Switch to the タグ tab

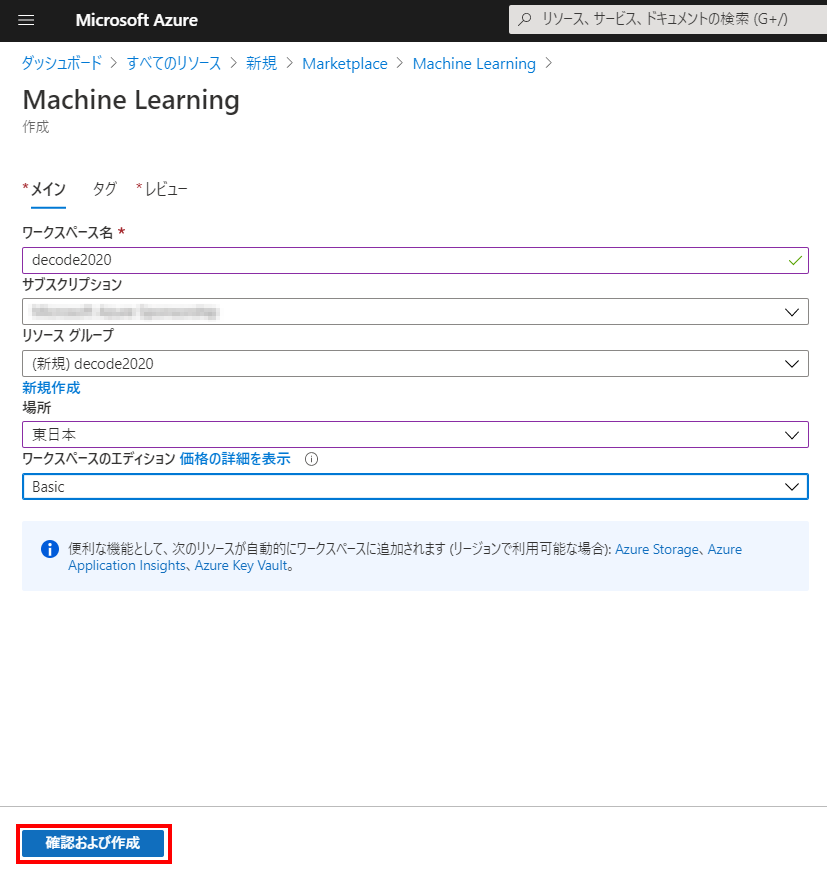pos(104,189)
